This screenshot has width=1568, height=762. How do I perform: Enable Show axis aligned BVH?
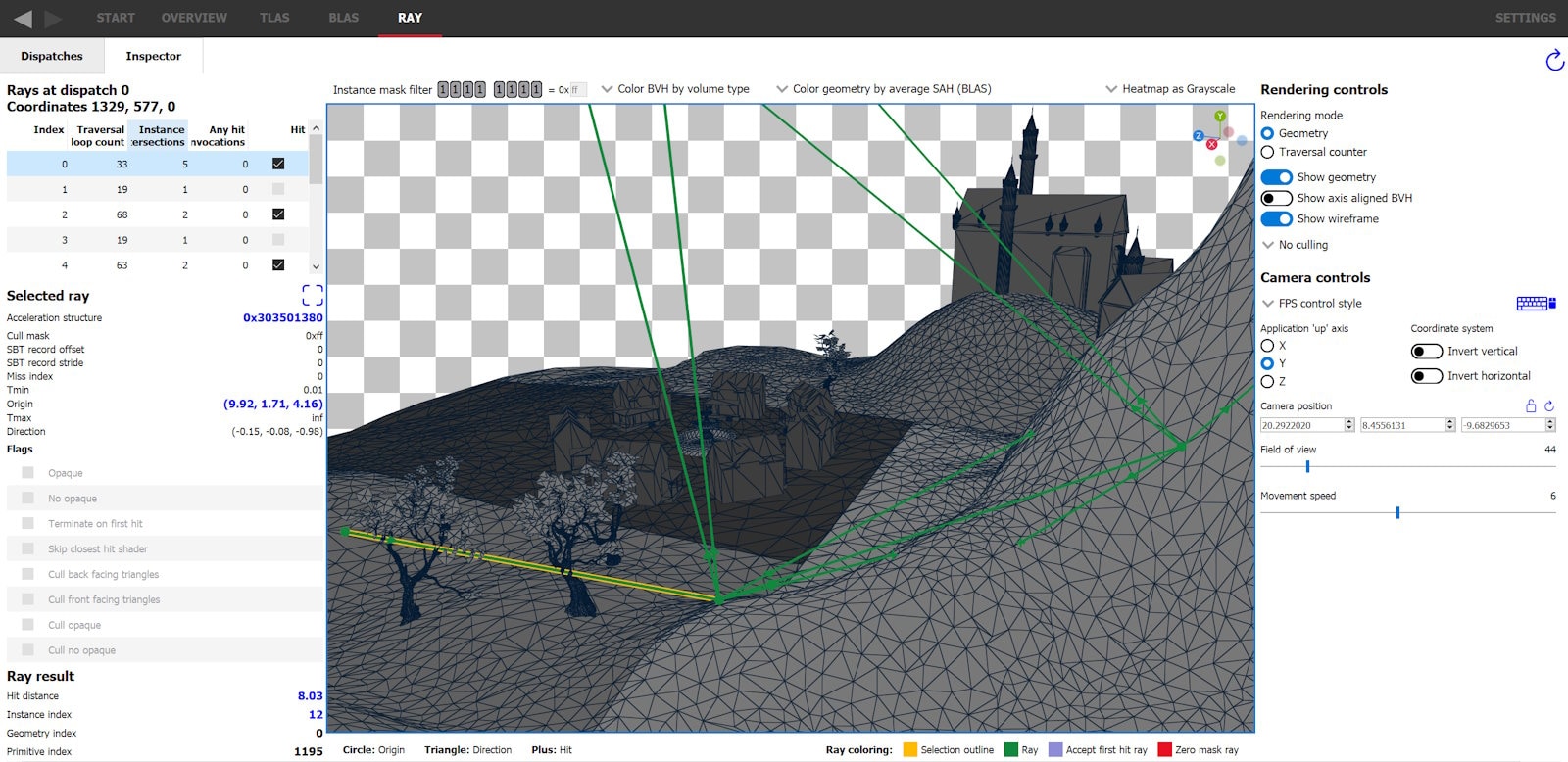tap(1276, 198)
